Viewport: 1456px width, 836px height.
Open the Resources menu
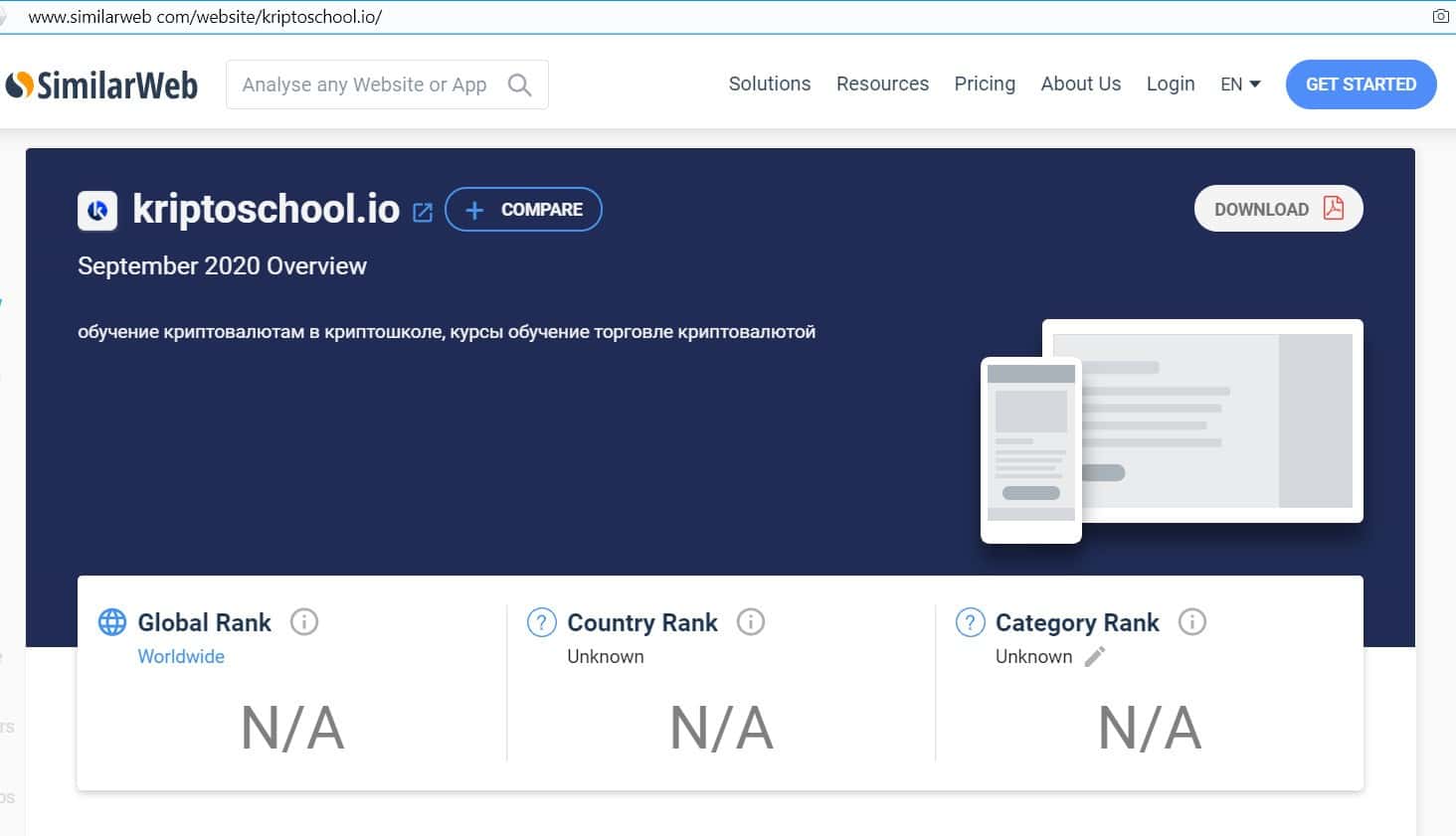click(x=882, y=84)
